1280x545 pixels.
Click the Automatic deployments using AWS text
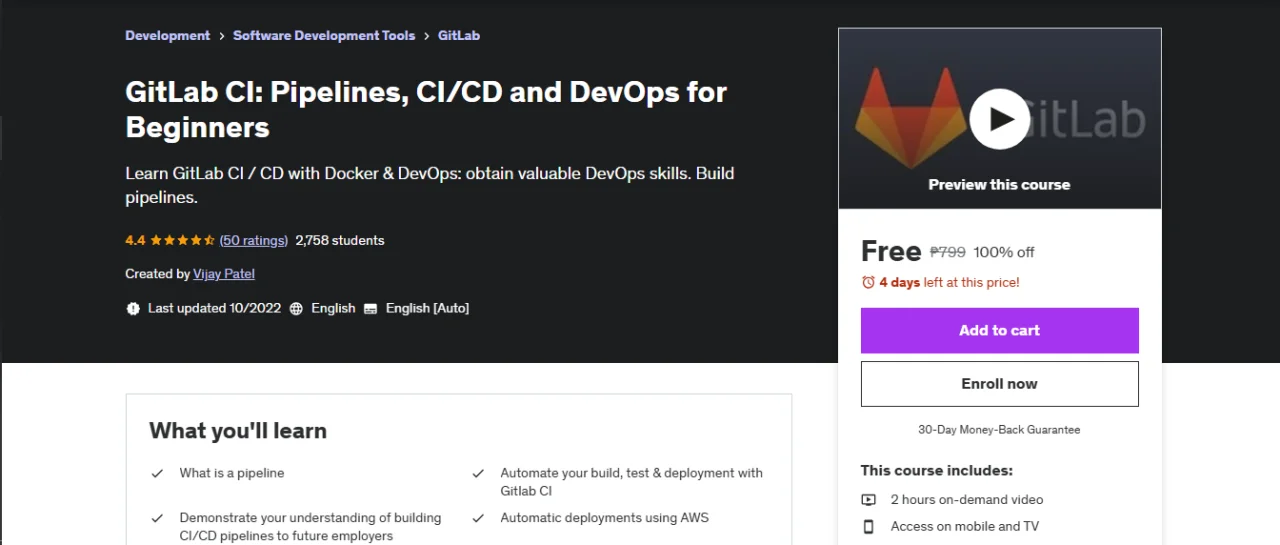point(605,518)
